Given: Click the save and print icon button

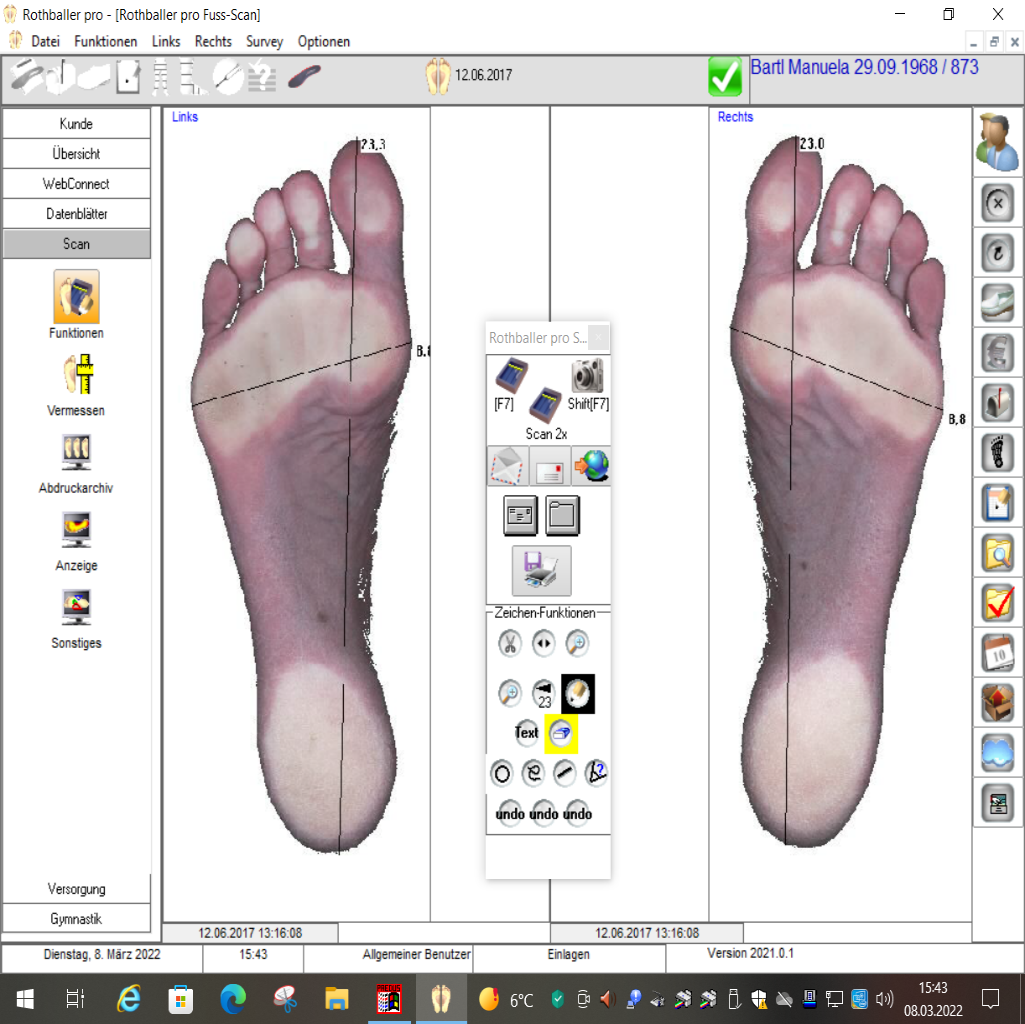Looking at the screenshot, I should point(541,570).
